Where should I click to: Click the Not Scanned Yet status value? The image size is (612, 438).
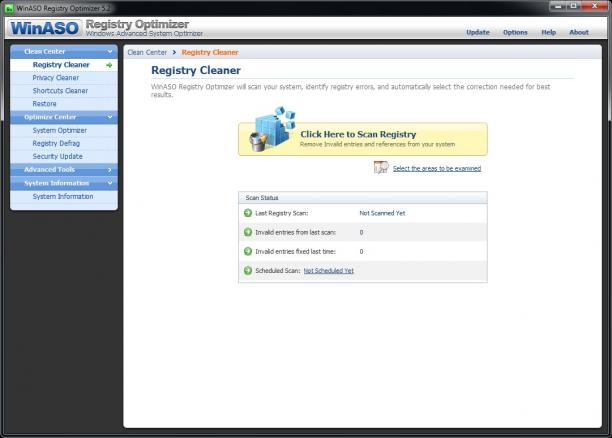tap(382, 213)
